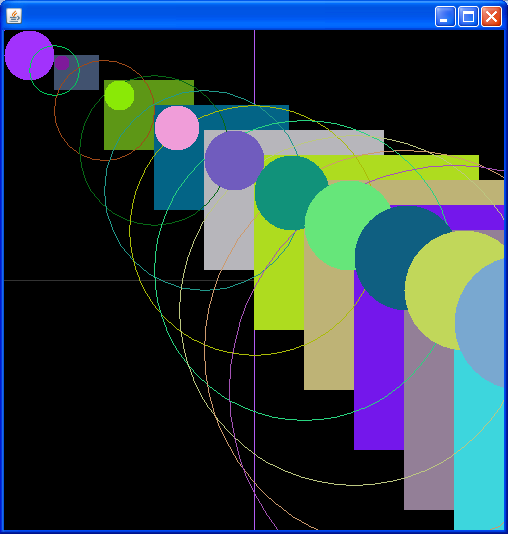Minimize the window

click(x=445, y=16)
